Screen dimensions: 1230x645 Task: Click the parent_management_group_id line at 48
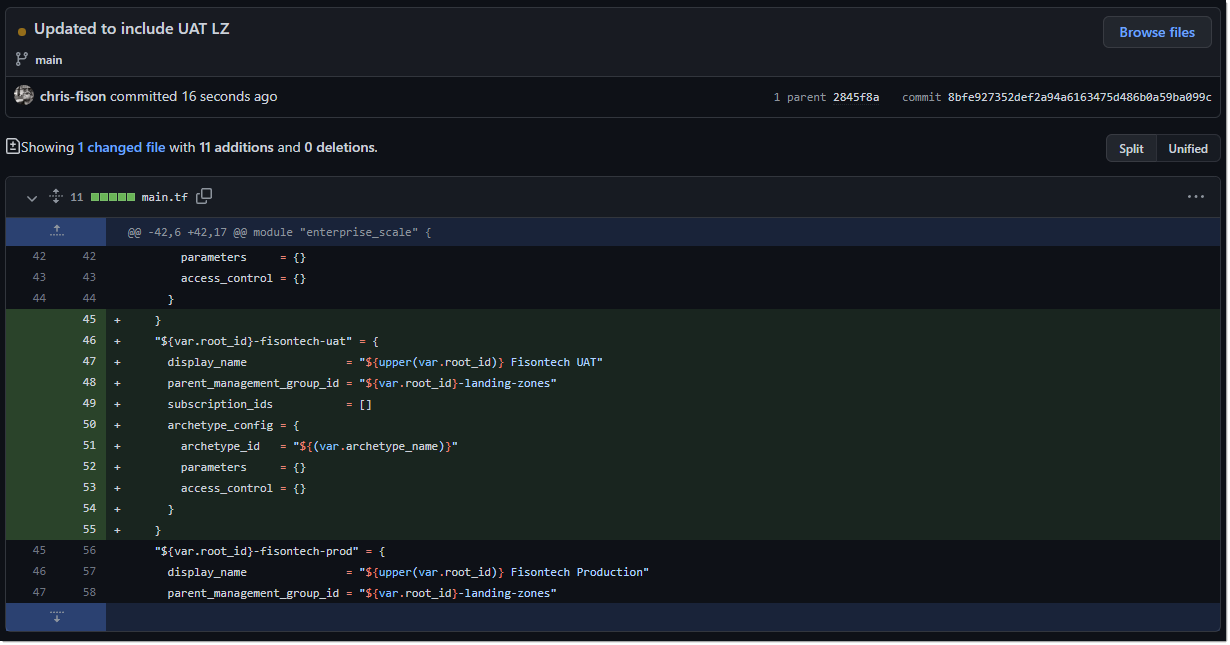[361, 383]
